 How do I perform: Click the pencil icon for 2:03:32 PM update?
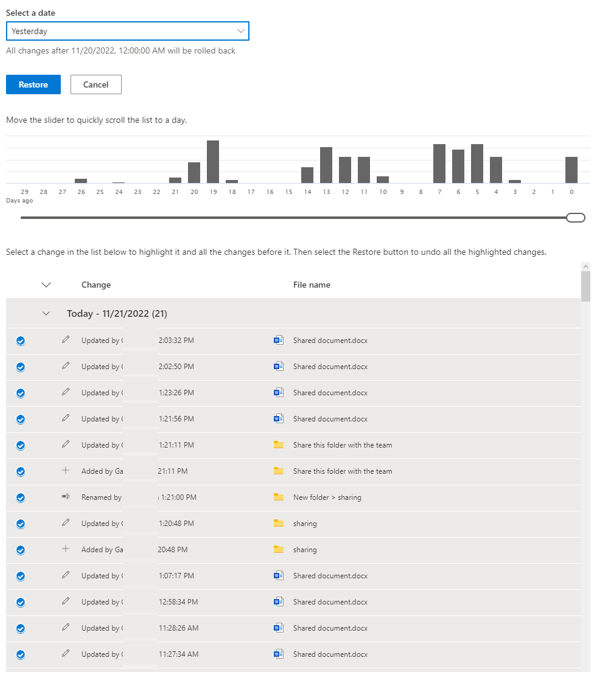tap(65, 339)
